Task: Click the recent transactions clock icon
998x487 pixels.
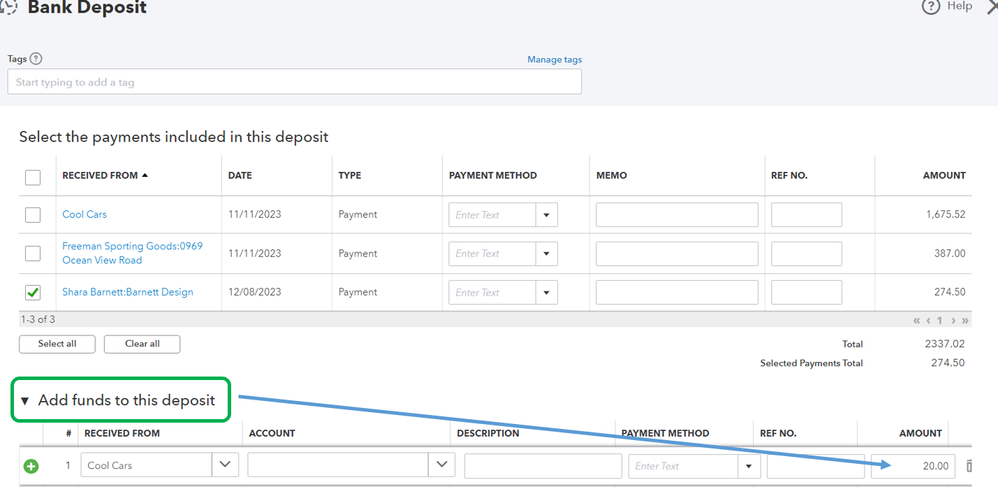Action: [x=8, y=8]
